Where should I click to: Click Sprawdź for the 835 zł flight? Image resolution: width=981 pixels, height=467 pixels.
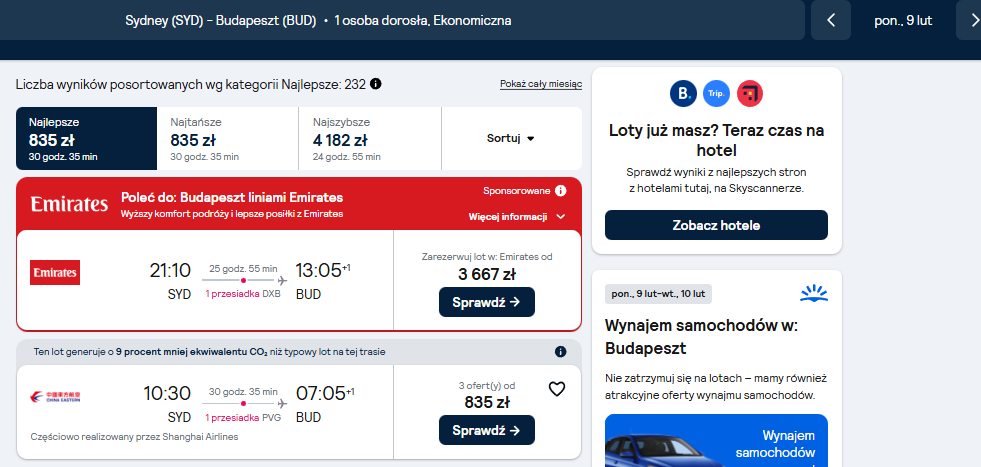pos(487,430)
